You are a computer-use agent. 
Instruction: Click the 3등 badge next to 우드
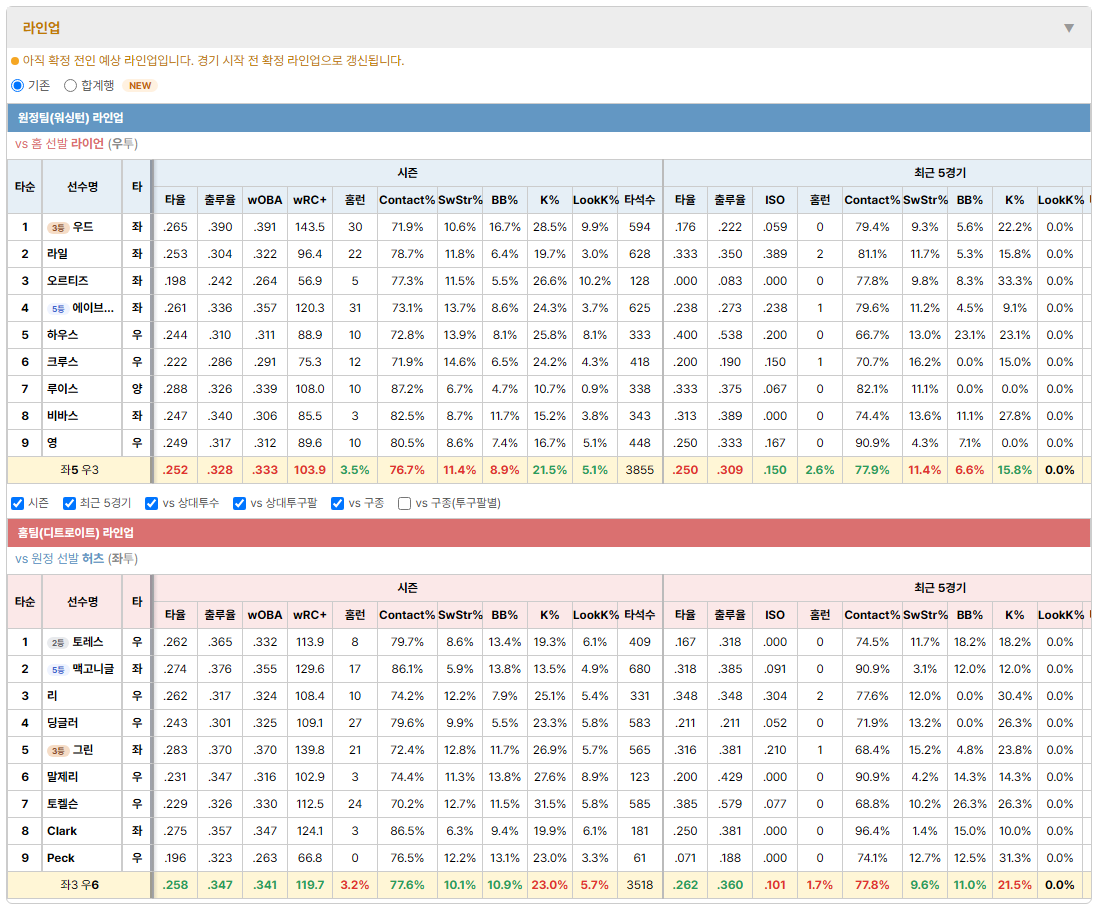tap(57, 228)
